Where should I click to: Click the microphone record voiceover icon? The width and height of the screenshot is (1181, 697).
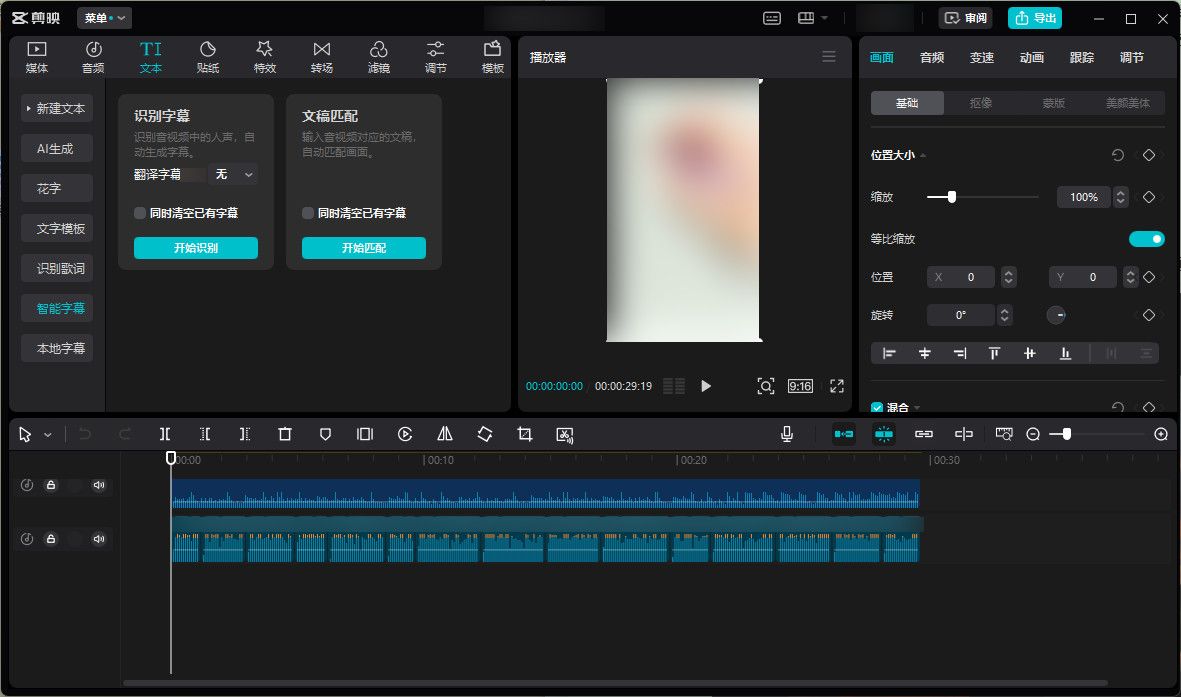pos(787,434)
